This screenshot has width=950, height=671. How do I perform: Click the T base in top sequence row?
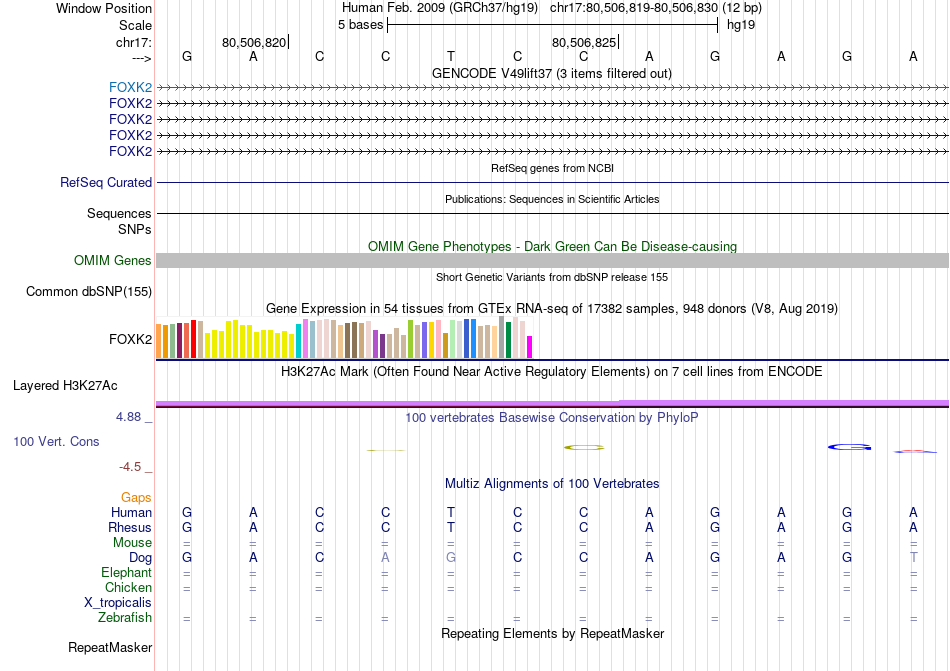coord(451,56)
